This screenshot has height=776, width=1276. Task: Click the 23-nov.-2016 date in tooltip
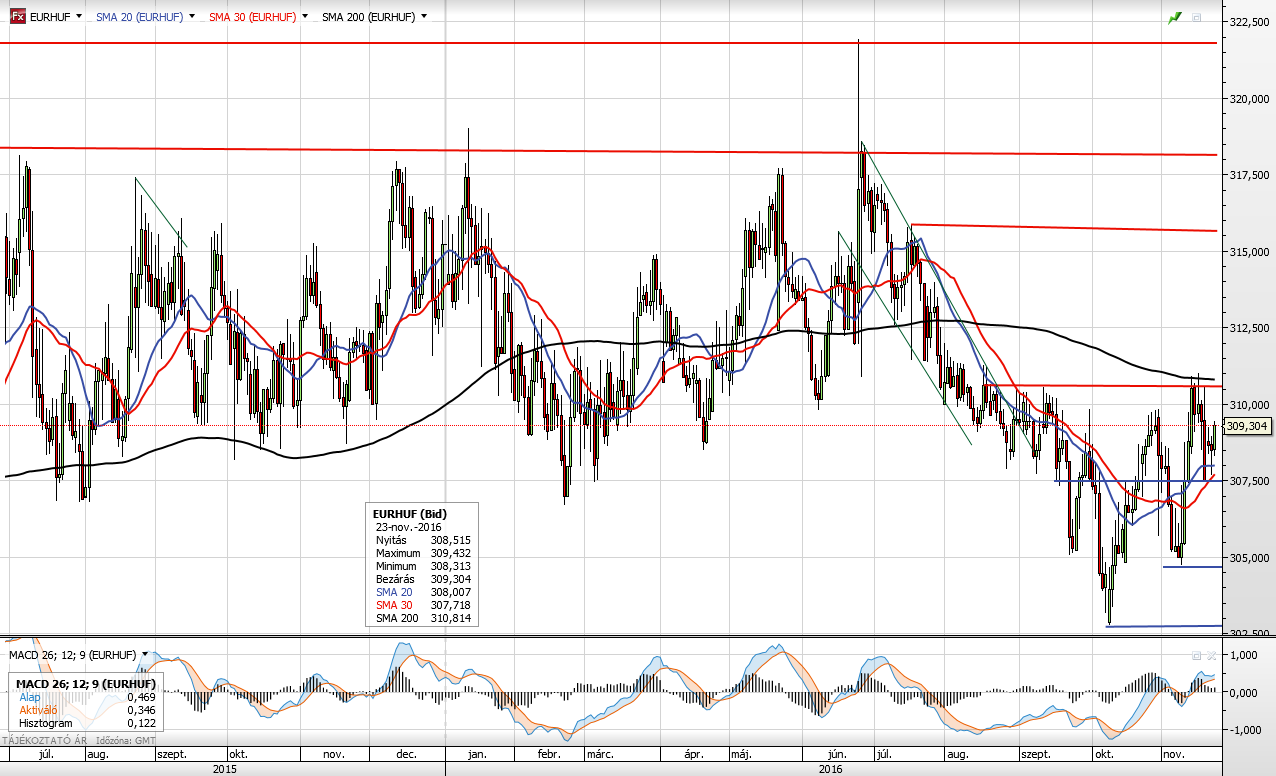[409, 527]
